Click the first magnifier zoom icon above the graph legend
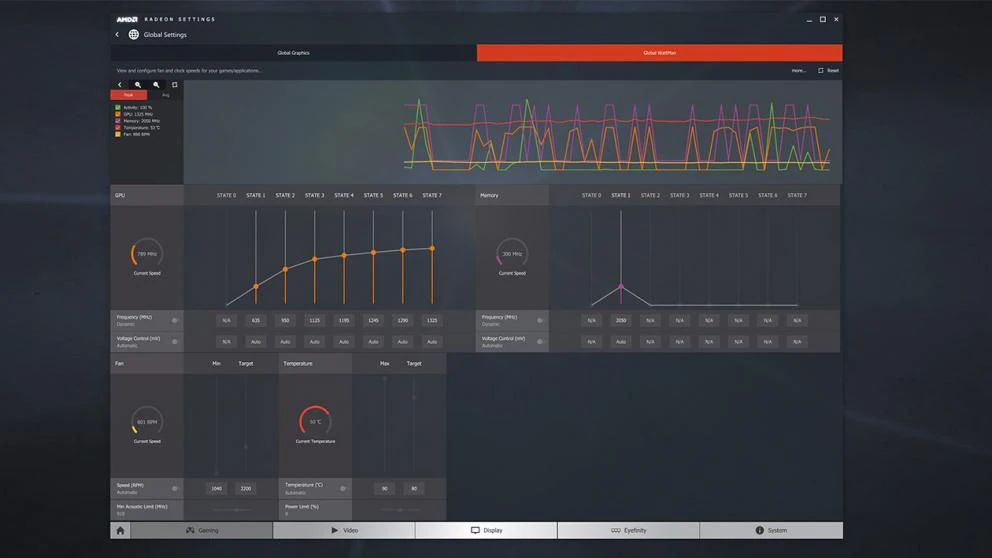Image resolution: width=992 pixels, height=558 pixels. click(x=138, y=85)
